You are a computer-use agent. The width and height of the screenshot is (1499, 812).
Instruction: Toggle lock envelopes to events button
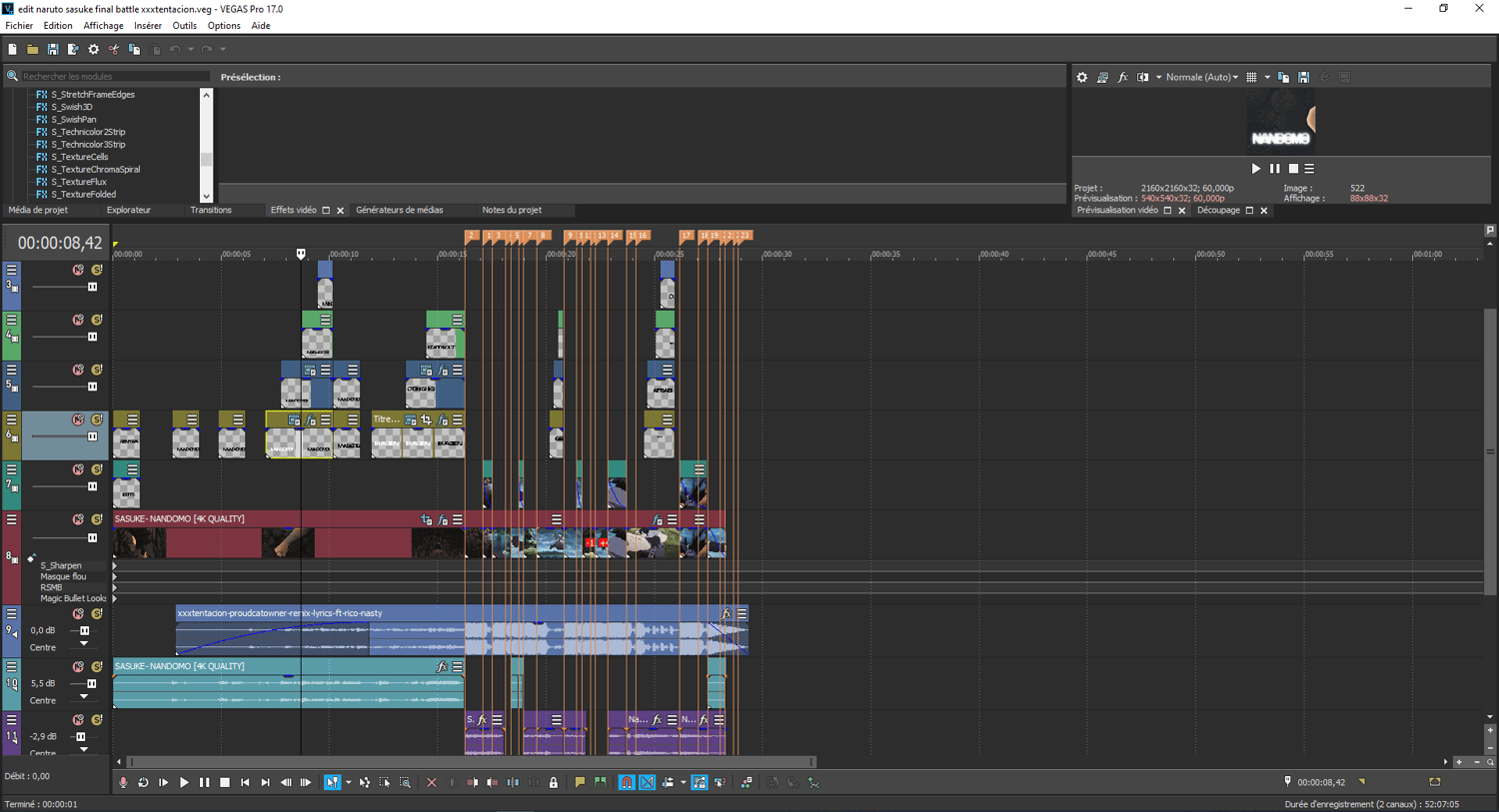click(x=700, y=783)
